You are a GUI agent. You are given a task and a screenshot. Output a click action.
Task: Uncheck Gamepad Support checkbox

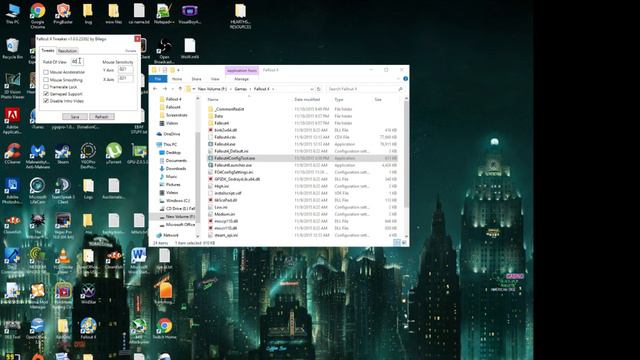pyautogui.click(x=46, y=93)
